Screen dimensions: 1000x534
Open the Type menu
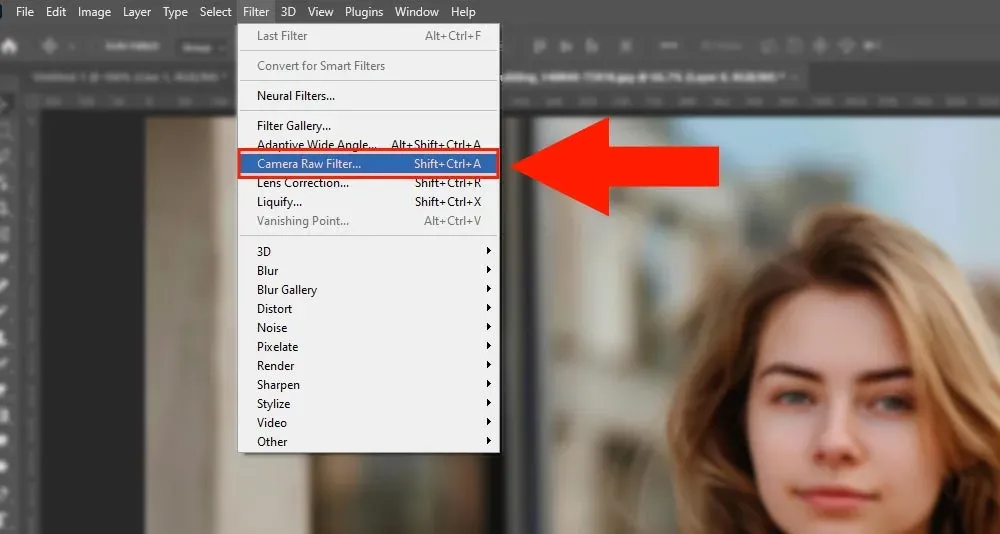click(x=175, y=11)
